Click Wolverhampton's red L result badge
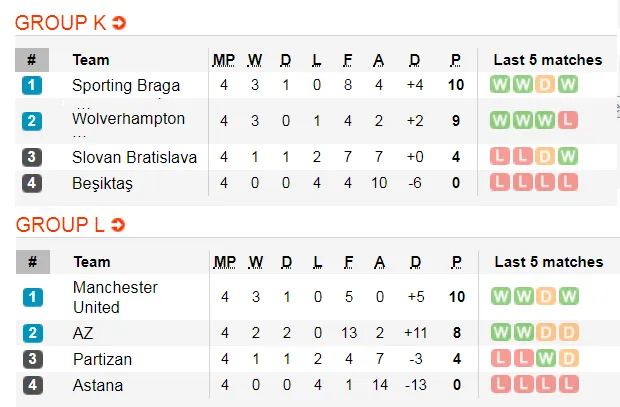This screenshot has width=620, height=407. point(568,120)
